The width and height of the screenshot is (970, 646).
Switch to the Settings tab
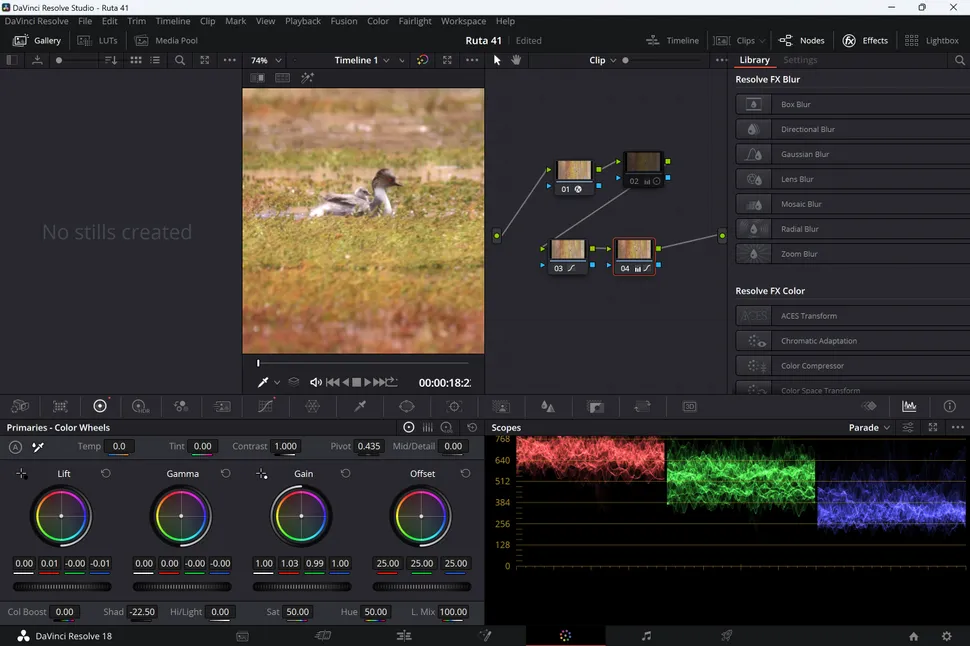(800, 60)
